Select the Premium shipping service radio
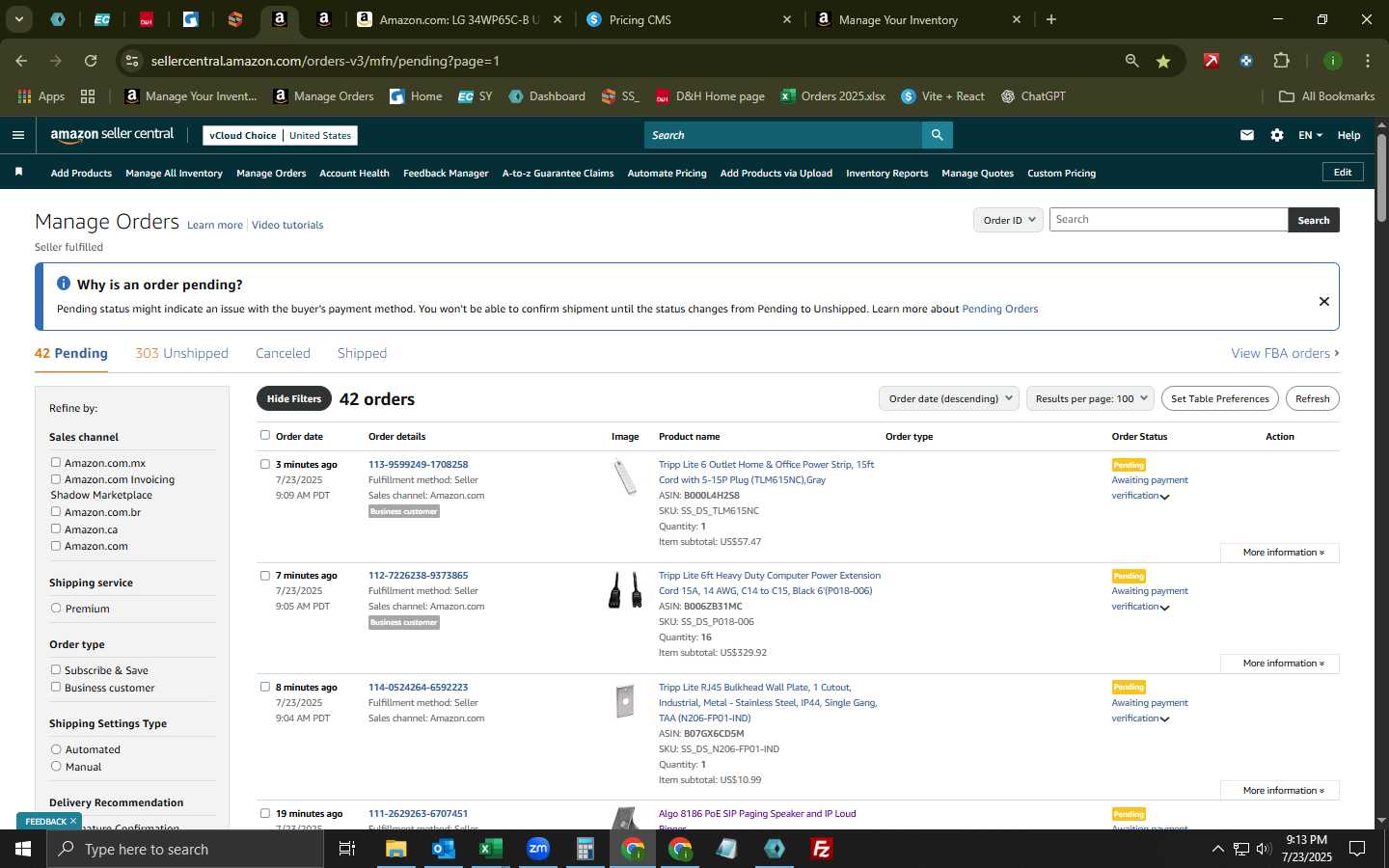 (x=56, y=608)
